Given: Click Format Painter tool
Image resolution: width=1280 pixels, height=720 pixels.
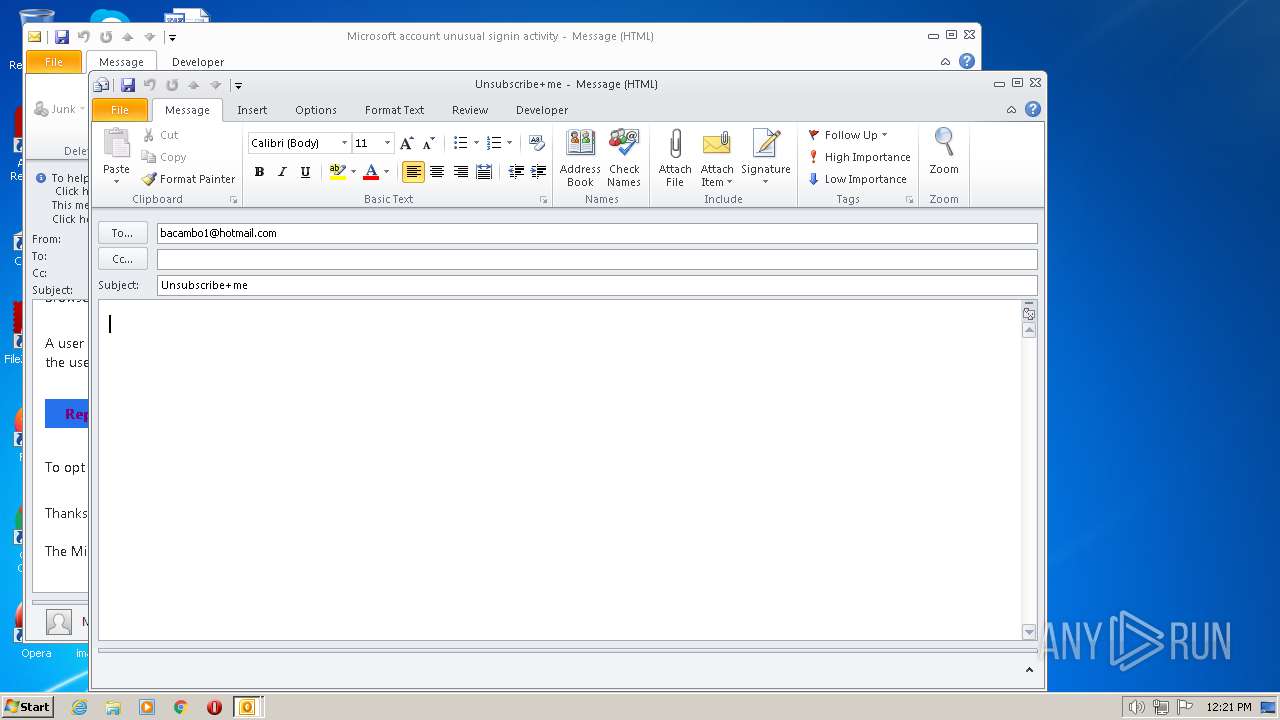Looking at the screenshot, I should [x=188, y=179].
